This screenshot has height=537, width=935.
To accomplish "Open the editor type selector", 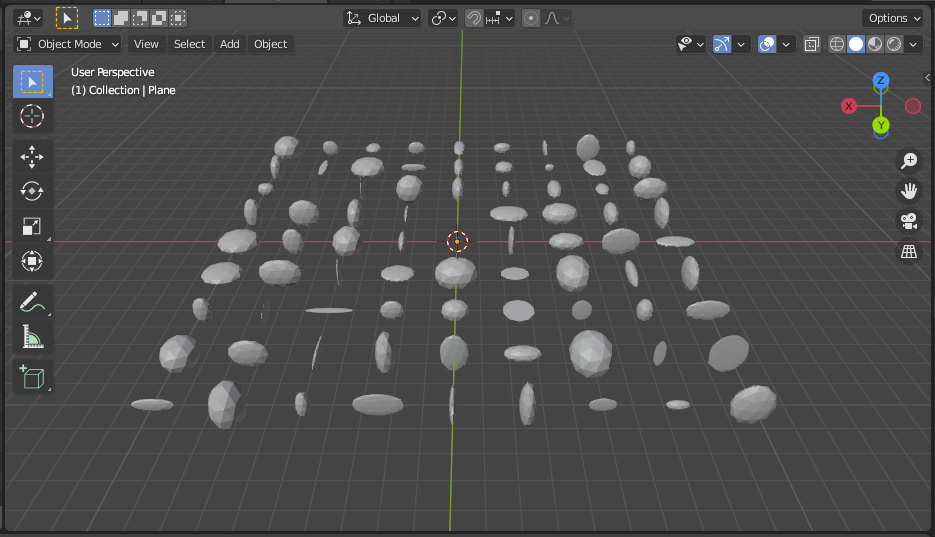I will tap(28, 18).
